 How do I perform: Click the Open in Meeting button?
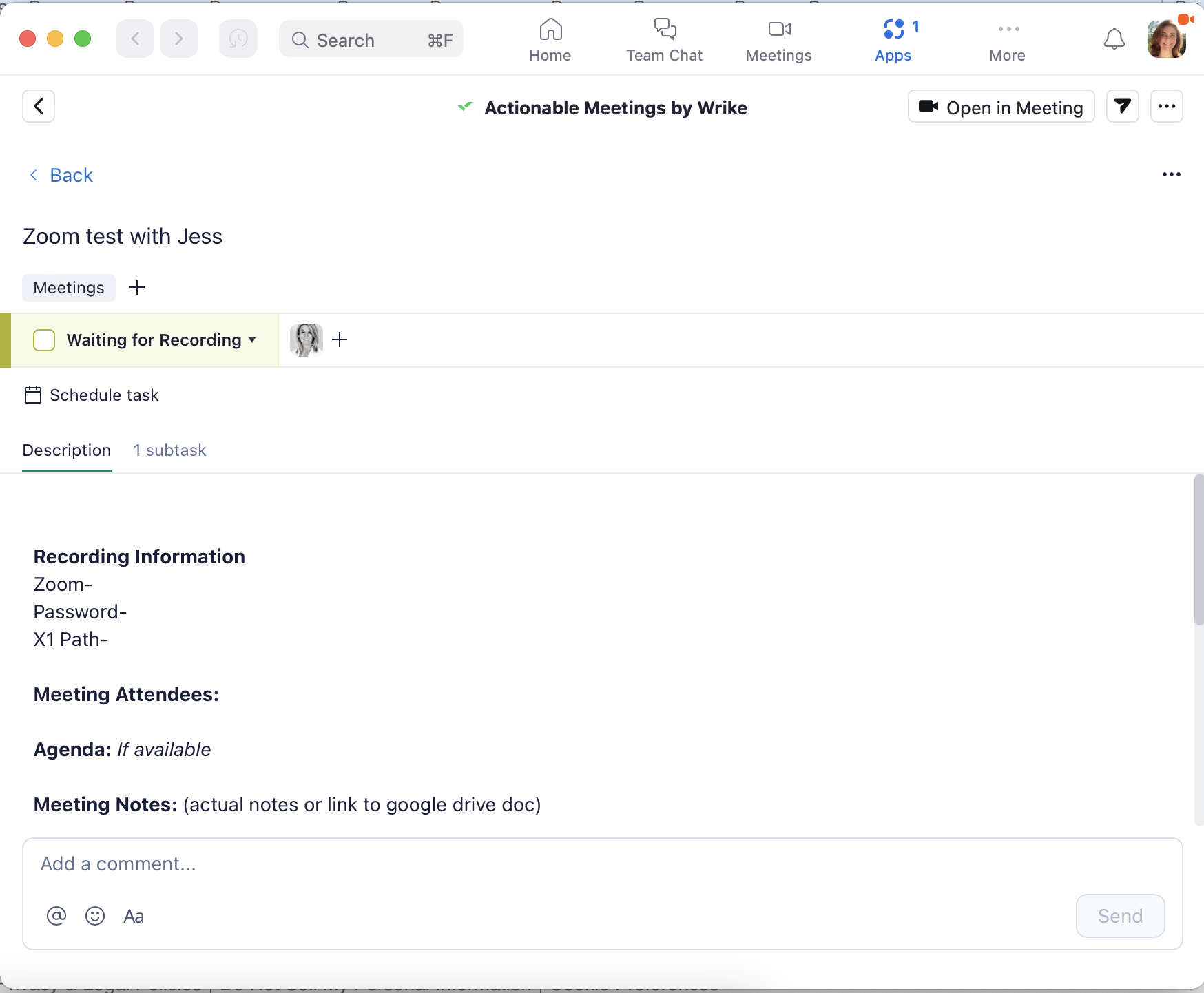(x=1001, y=107)
